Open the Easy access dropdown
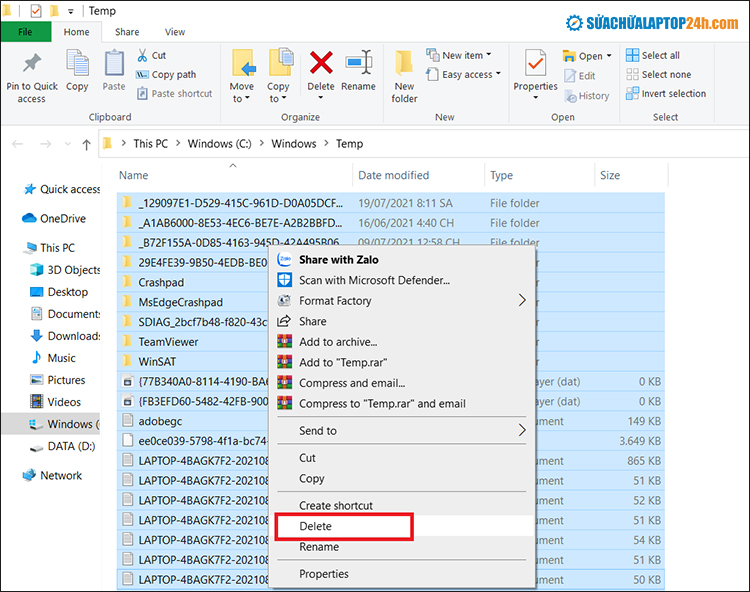Image resolution: width=750 pixels, height=592 pixels. point(463,75)
